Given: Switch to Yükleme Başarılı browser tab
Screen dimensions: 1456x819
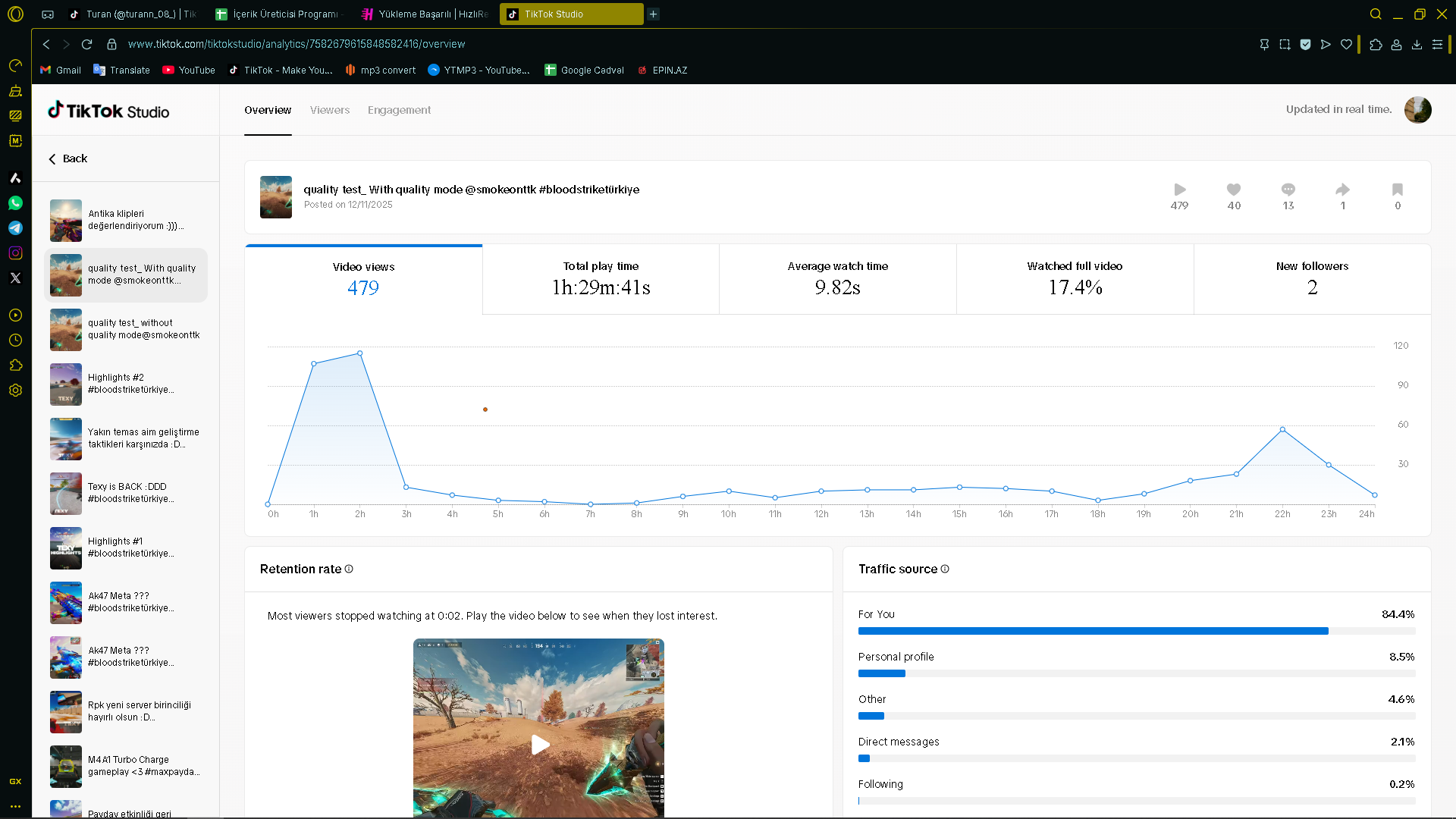Looking at the screenshot, I should (425, 14).
